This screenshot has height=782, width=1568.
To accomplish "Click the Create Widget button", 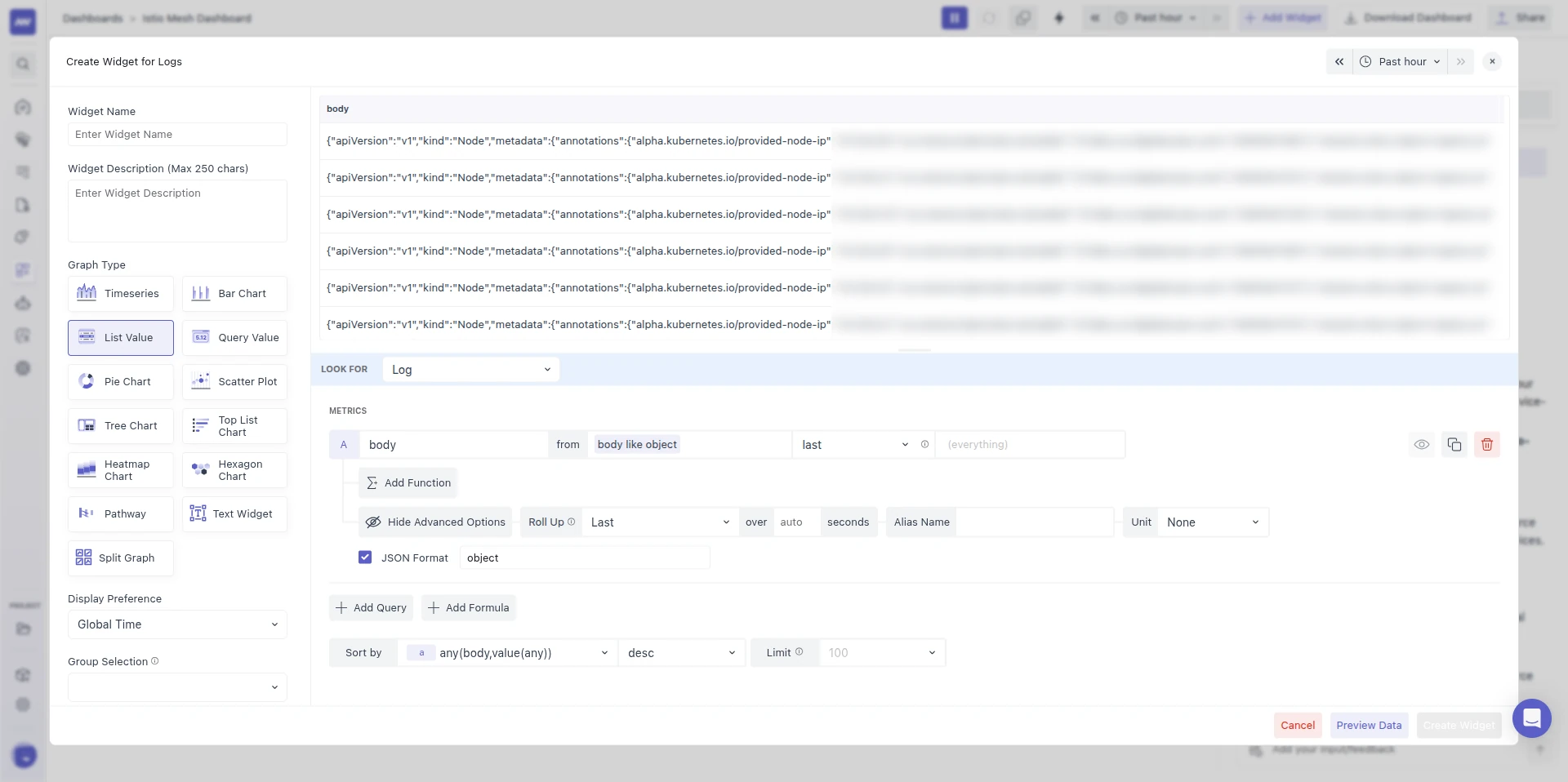I will pos(1459,726).
